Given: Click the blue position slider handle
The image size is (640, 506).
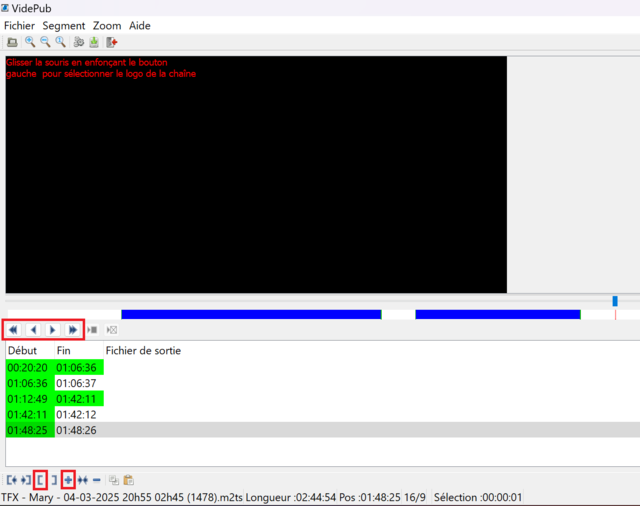Looking at the screenshot, I should coord(615,301).
